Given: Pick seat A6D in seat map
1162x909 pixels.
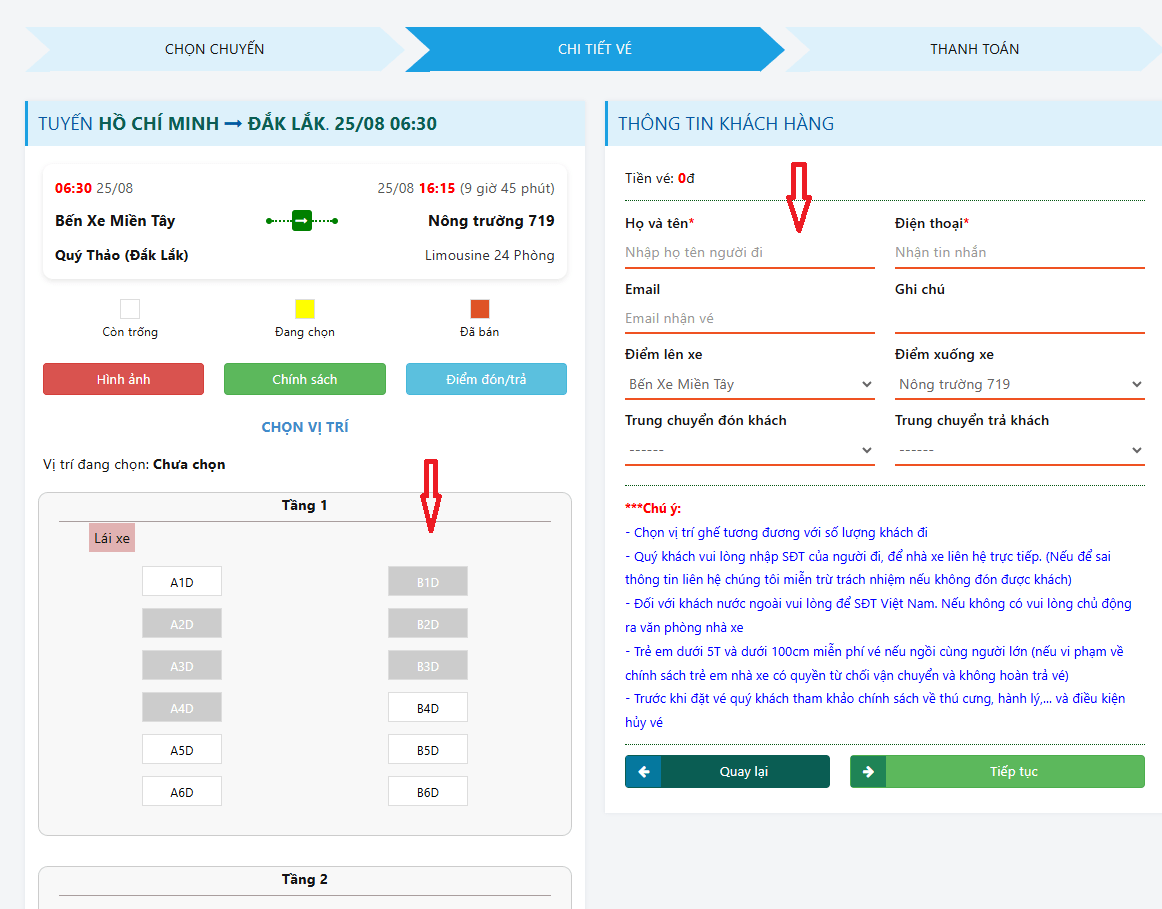Looking at the screenshot, I should pyautogui.click(x=181, y=792).
